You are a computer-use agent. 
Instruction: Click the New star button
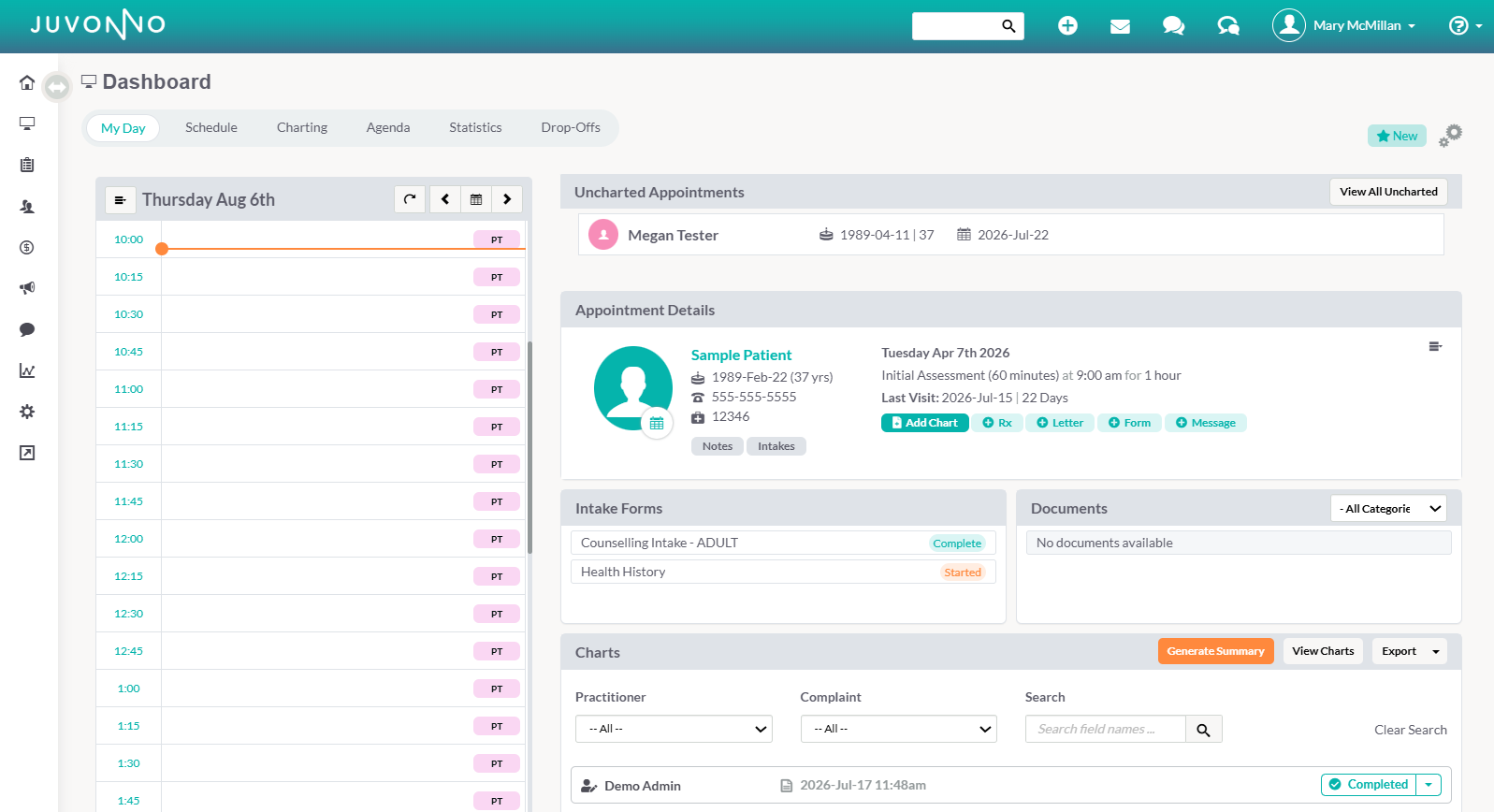[1397, 136]
